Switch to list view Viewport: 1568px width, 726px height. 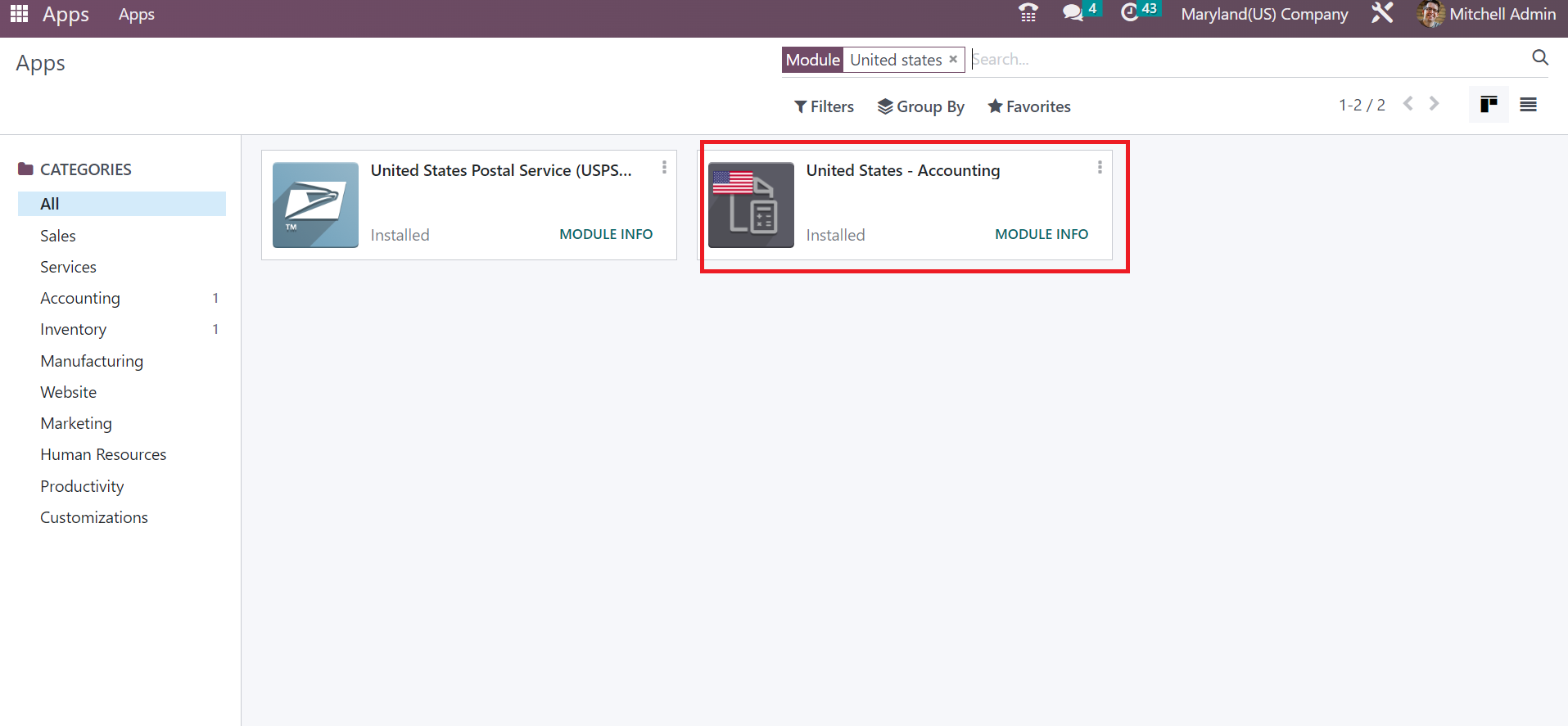pos(1528,104)
